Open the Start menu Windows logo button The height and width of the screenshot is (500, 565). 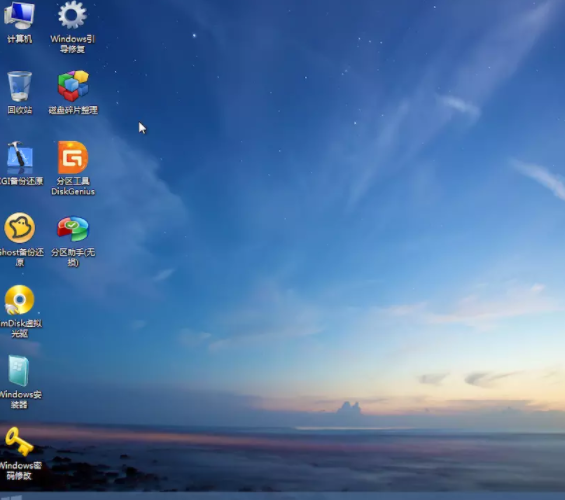[12, 497]
